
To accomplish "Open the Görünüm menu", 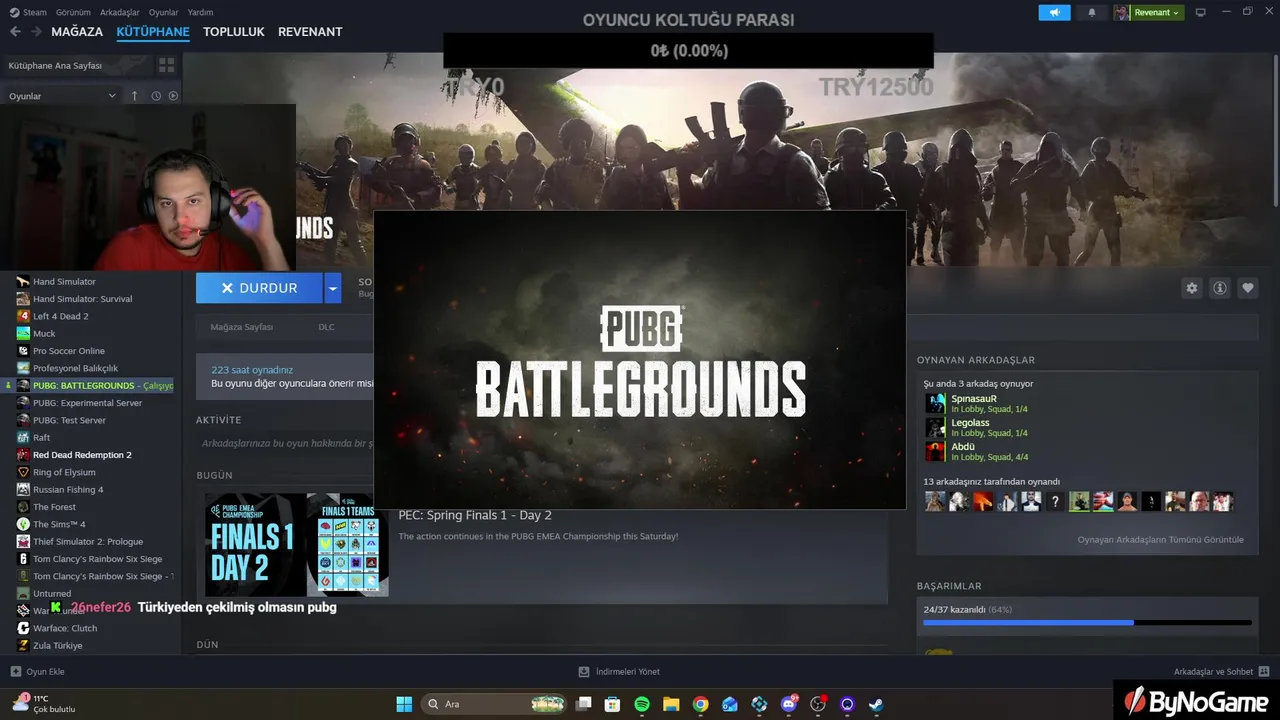I will pos(73,12).
